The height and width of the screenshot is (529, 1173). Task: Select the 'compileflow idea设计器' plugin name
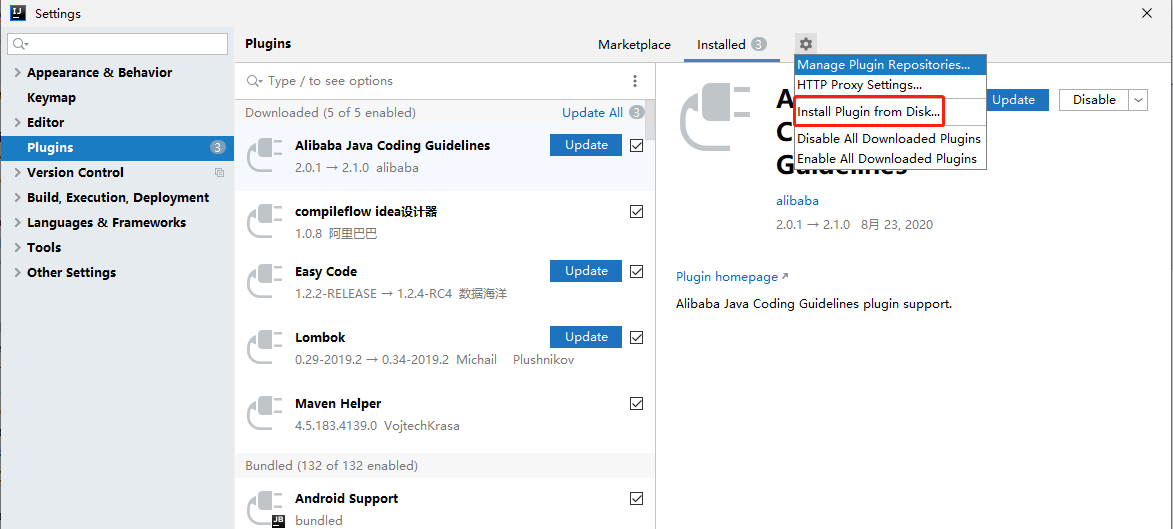pos(366,212)
